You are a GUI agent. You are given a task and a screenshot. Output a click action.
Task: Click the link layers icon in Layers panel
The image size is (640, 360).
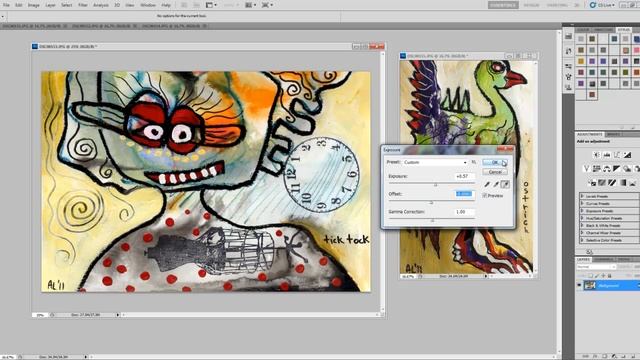[x=586, y=356]
